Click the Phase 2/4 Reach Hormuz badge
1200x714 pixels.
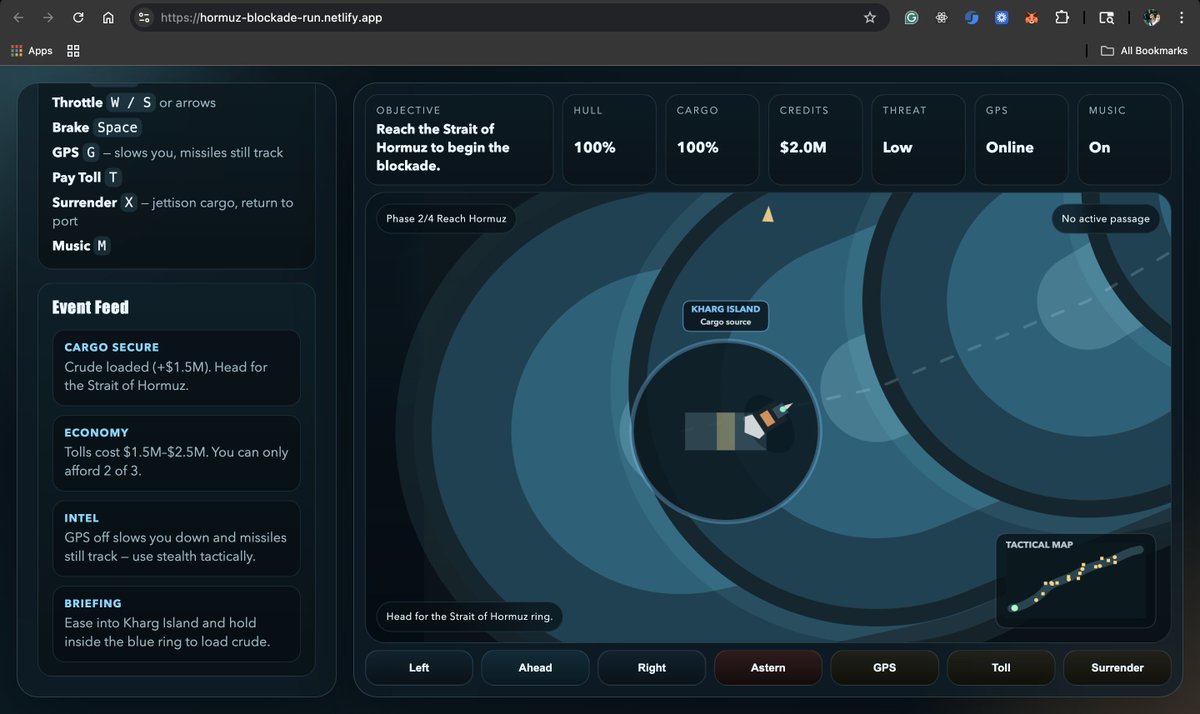tap(446, 219)
